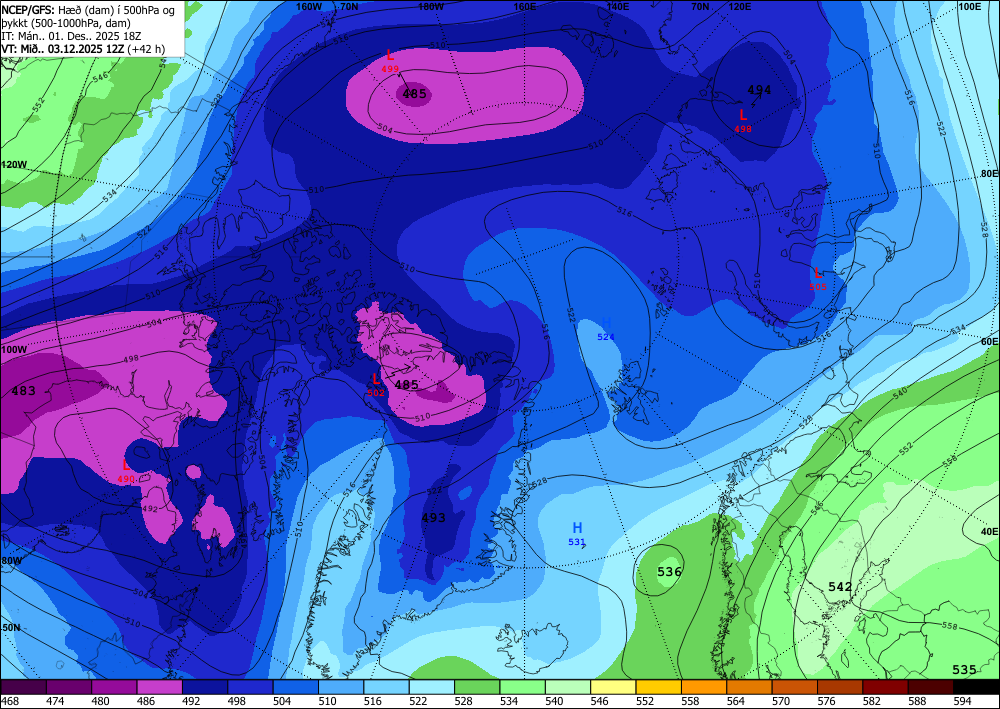
Task: Click the 485 value beside L 499
Action: (x=415, y=94)
